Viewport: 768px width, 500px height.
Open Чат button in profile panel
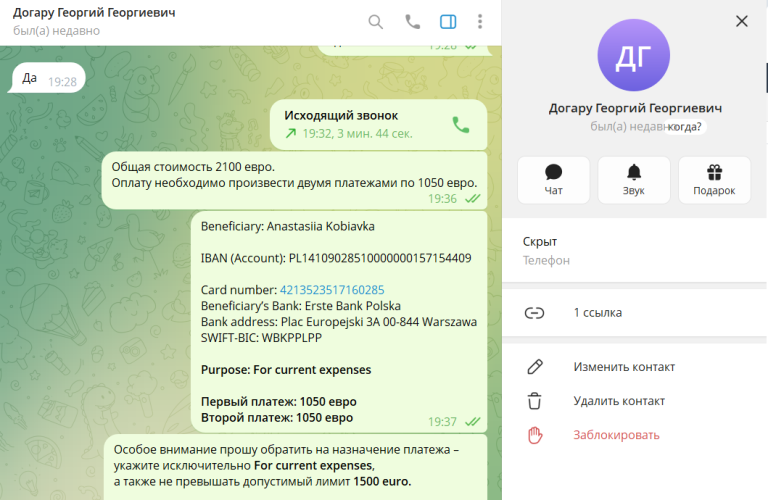point(553,180)
